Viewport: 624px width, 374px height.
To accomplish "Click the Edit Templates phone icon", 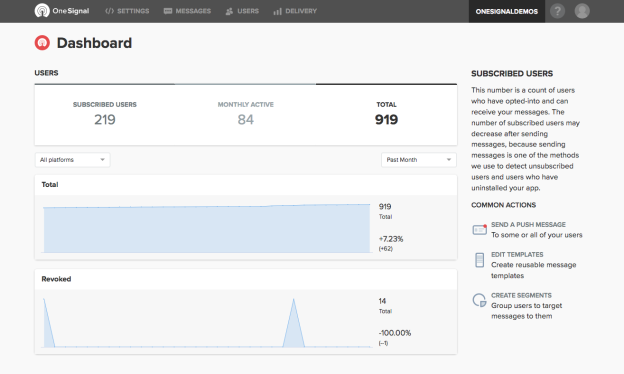I will pos(480,260).
